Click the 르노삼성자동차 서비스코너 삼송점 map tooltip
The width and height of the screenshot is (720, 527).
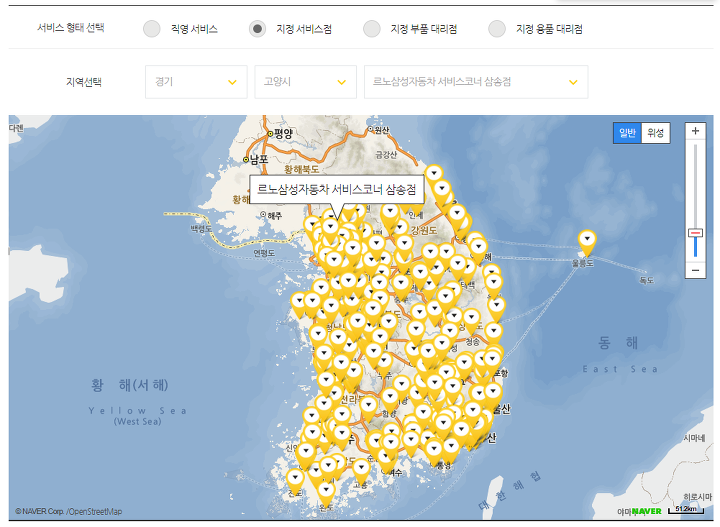click(x=337, y=189)
